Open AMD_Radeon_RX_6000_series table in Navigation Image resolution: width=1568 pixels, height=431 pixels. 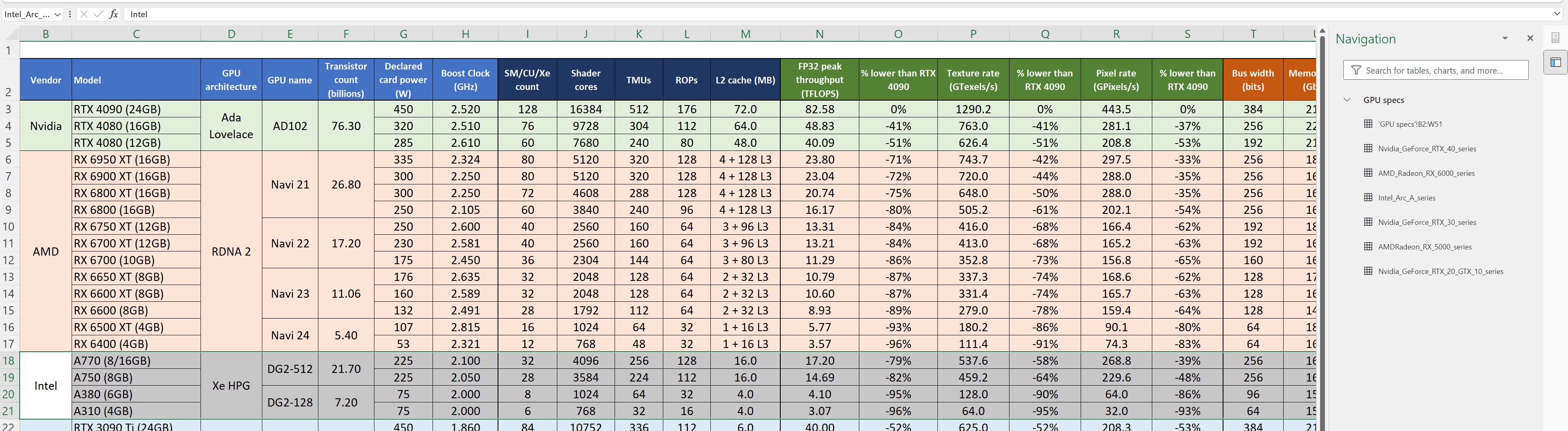pyautogui.click(x=1426, y=173)
